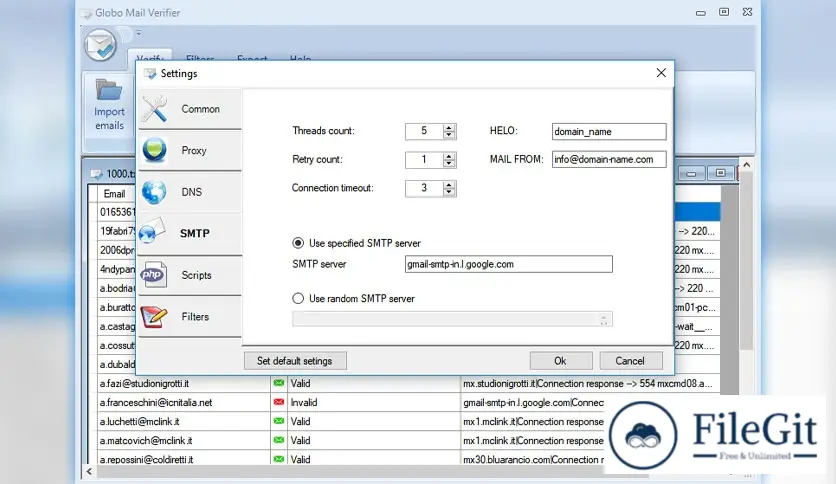Click the disabled random SMTP server list

tap(452, 319)
